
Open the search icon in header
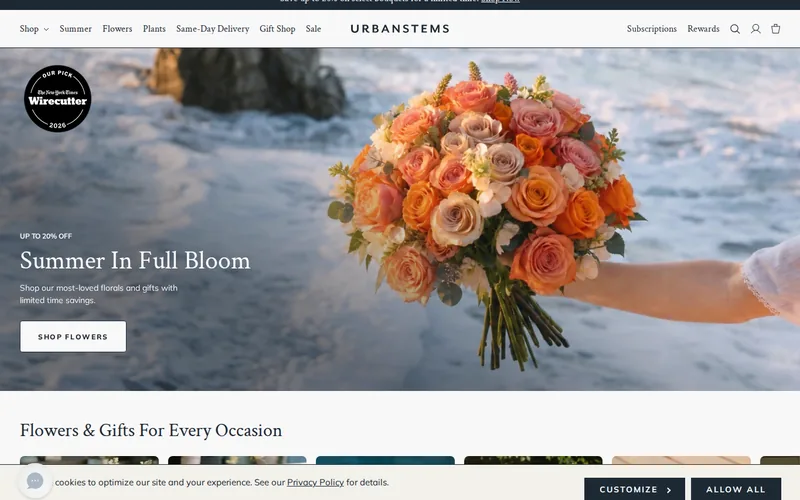point(735,29)
